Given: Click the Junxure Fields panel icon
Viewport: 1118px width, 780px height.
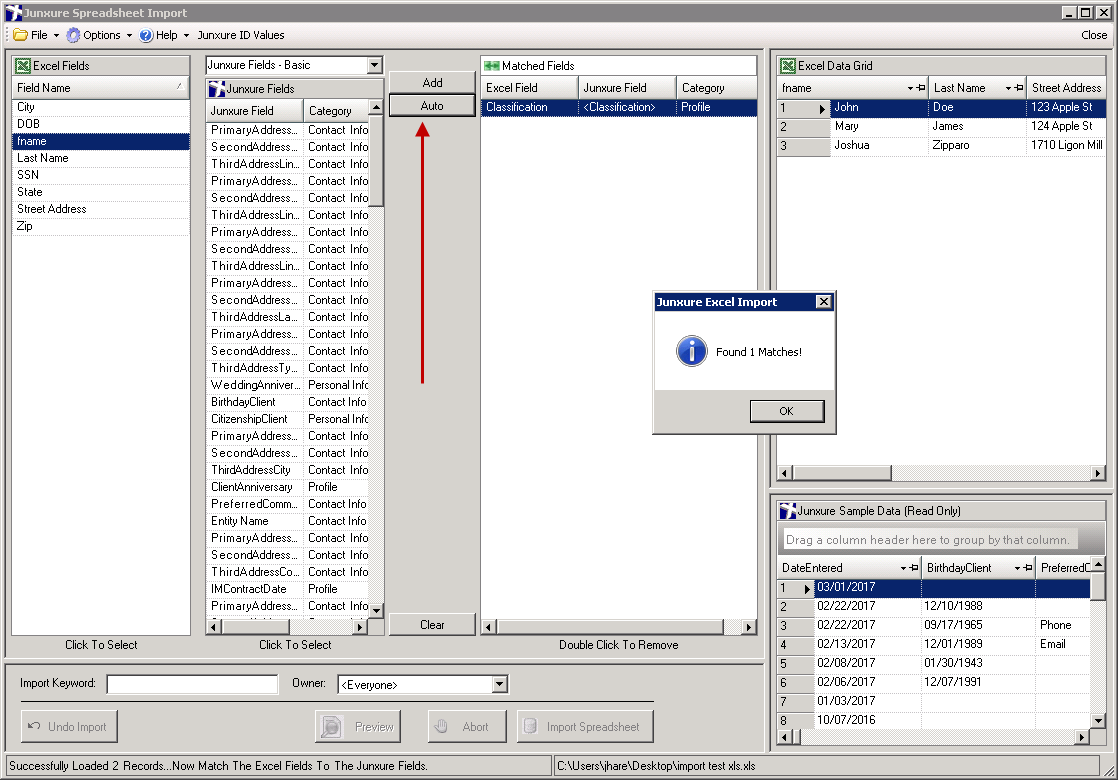Looking at the screenshot, I should pyautogui.click(x=217, y=88).
